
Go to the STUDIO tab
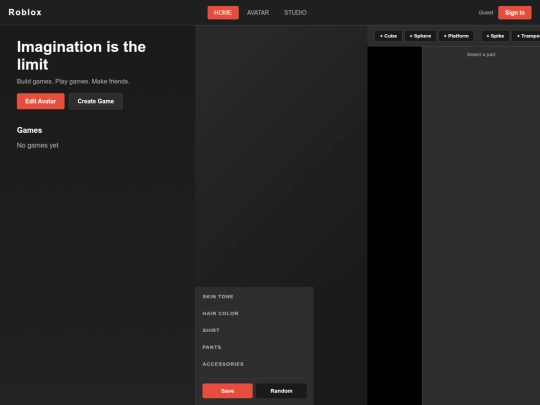(x=295, y=13)
